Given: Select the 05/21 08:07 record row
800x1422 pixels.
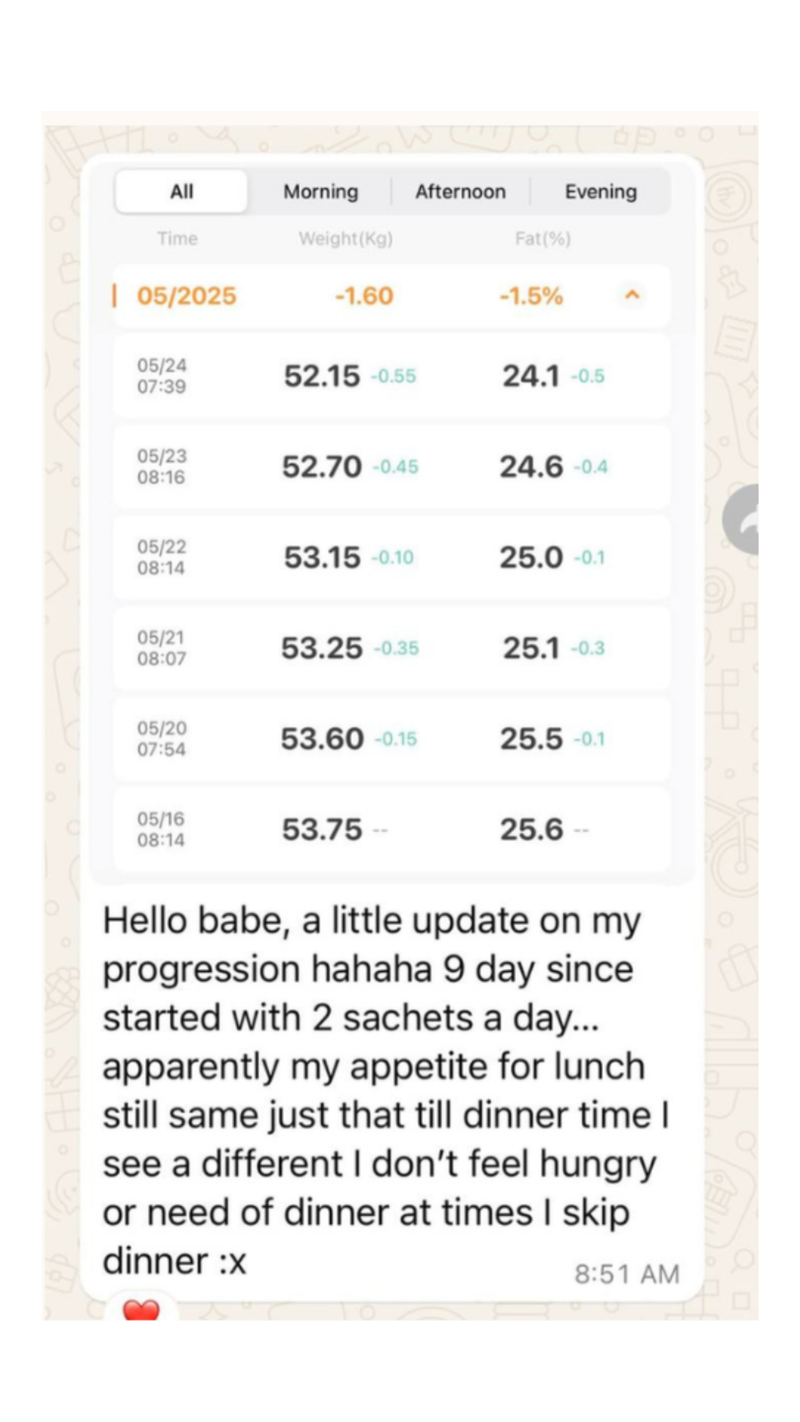Looking at the screenshot, I should (x=391, y=648).
